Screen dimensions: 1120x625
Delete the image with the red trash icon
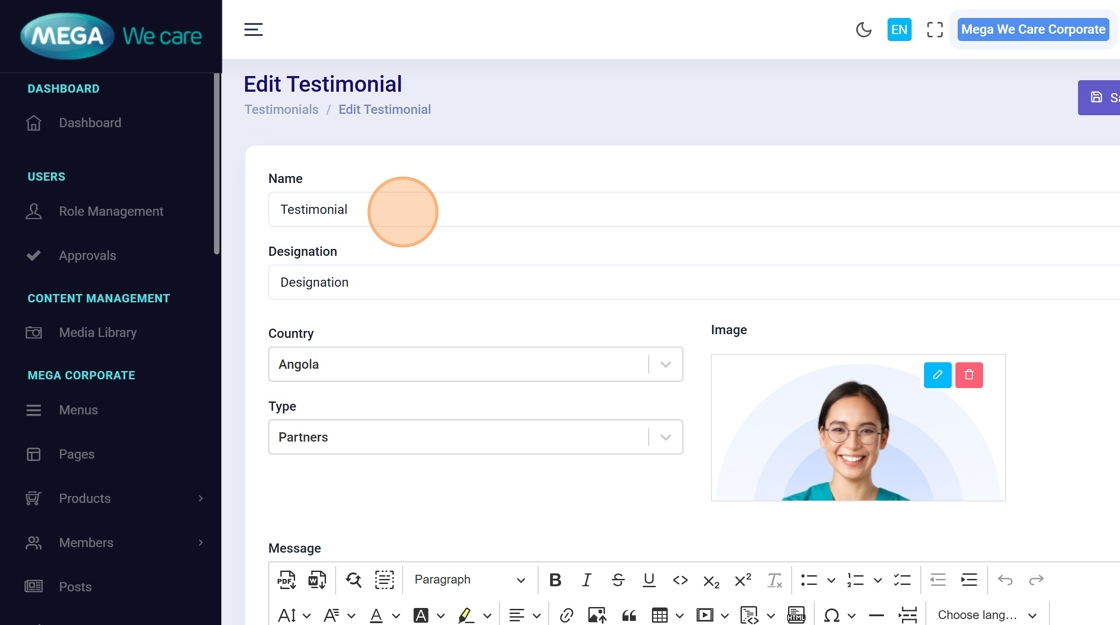coord(969,375)
